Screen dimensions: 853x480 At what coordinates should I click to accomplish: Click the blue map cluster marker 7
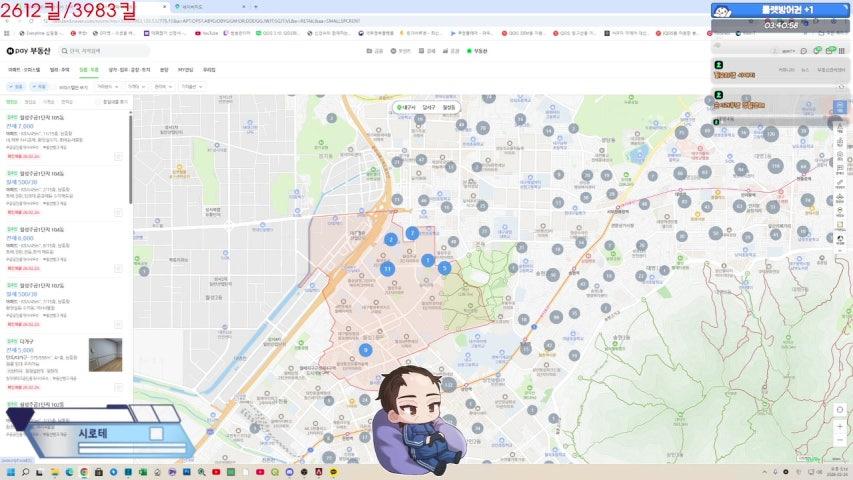click(412, 233)
